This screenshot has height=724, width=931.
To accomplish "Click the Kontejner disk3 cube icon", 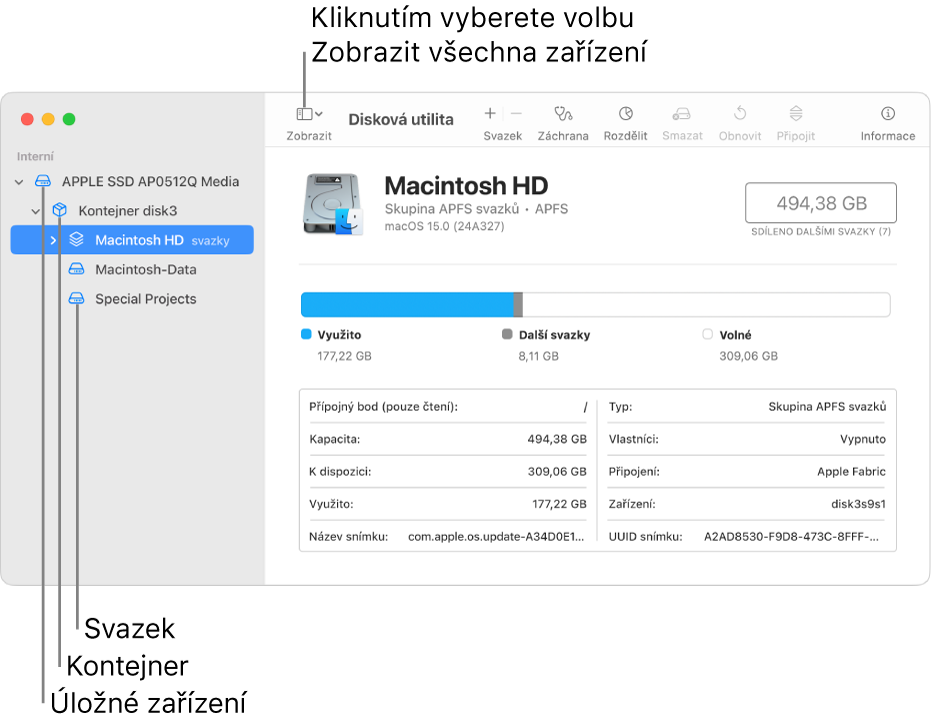I will 59,210.
